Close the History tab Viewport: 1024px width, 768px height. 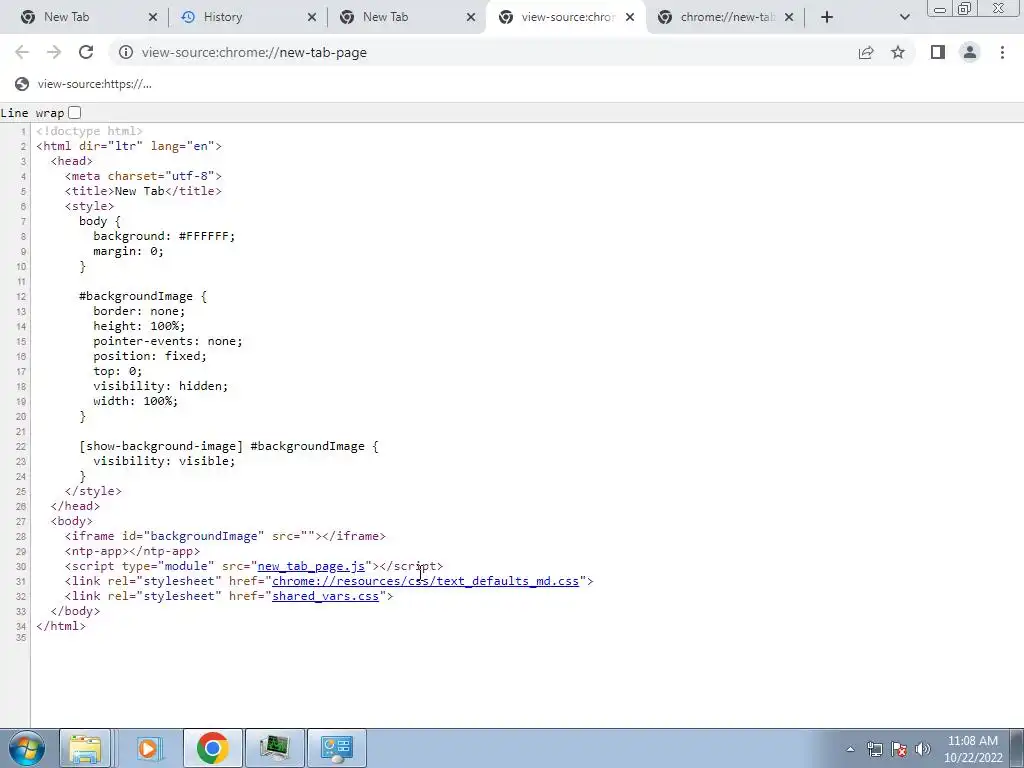tap(312, 17)
